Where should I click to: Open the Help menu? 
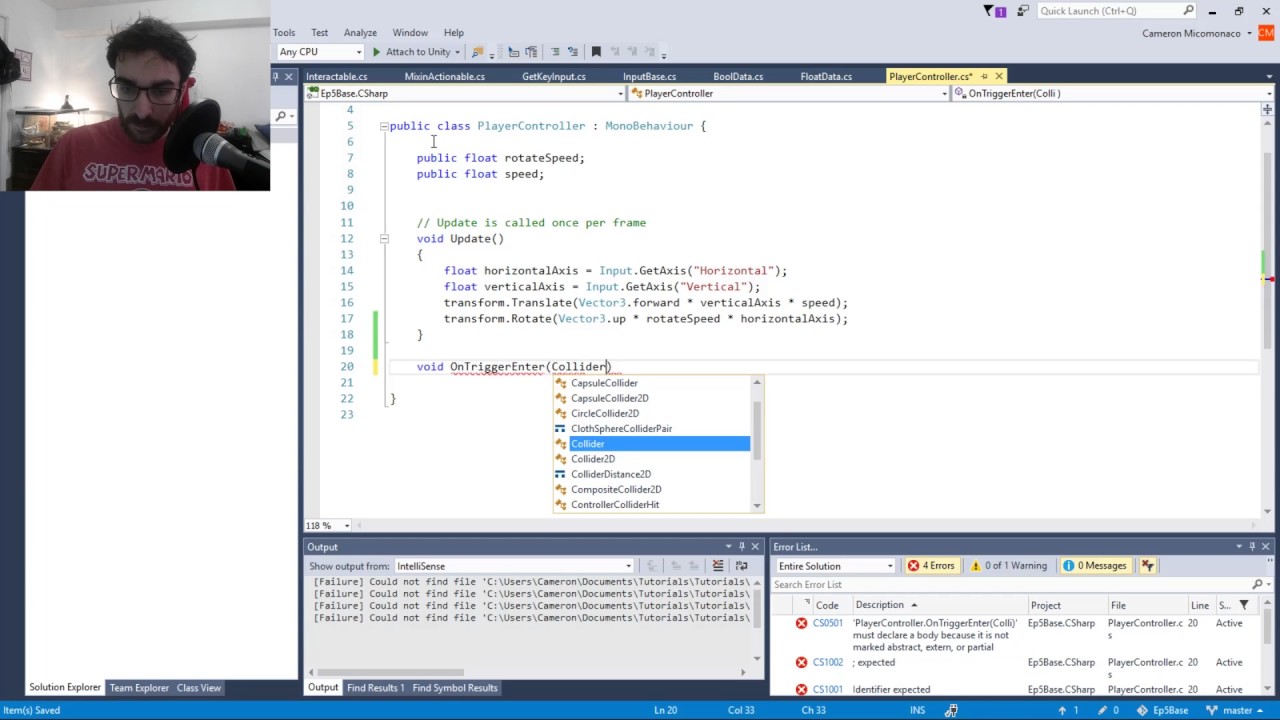[x=453, y=33]
